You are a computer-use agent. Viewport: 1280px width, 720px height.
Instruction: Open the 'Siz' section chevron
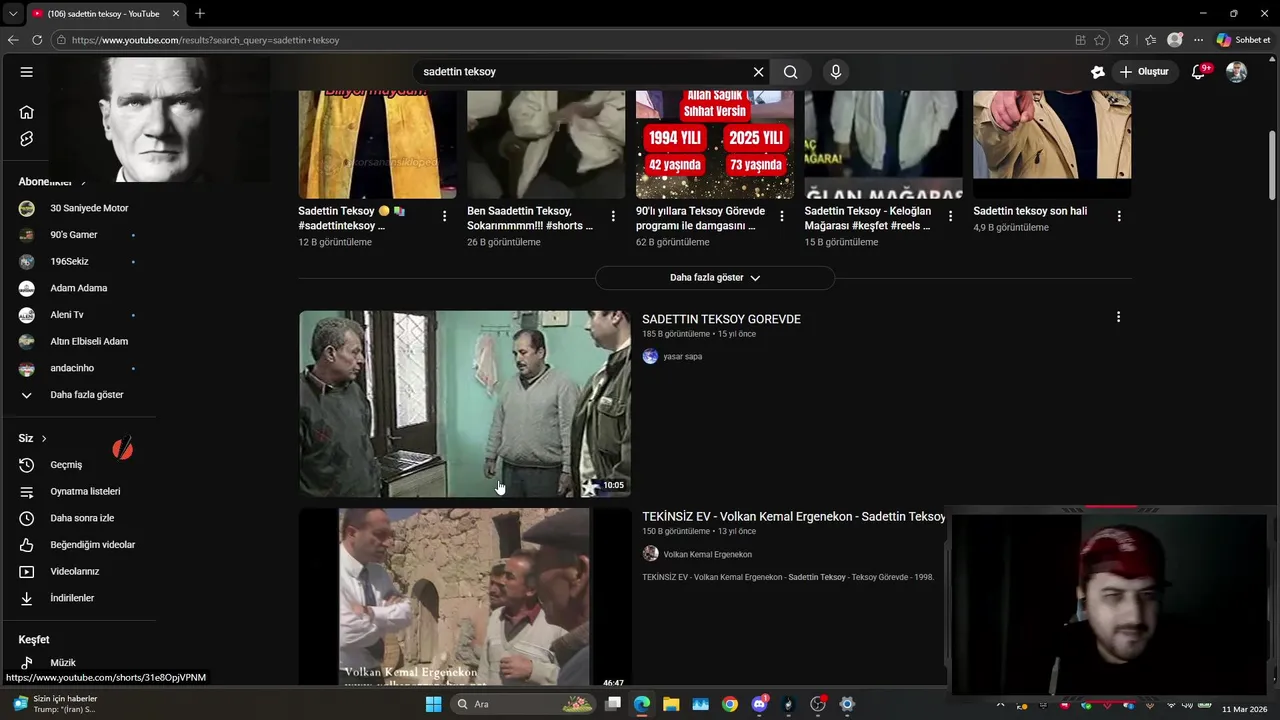[44, 439]
